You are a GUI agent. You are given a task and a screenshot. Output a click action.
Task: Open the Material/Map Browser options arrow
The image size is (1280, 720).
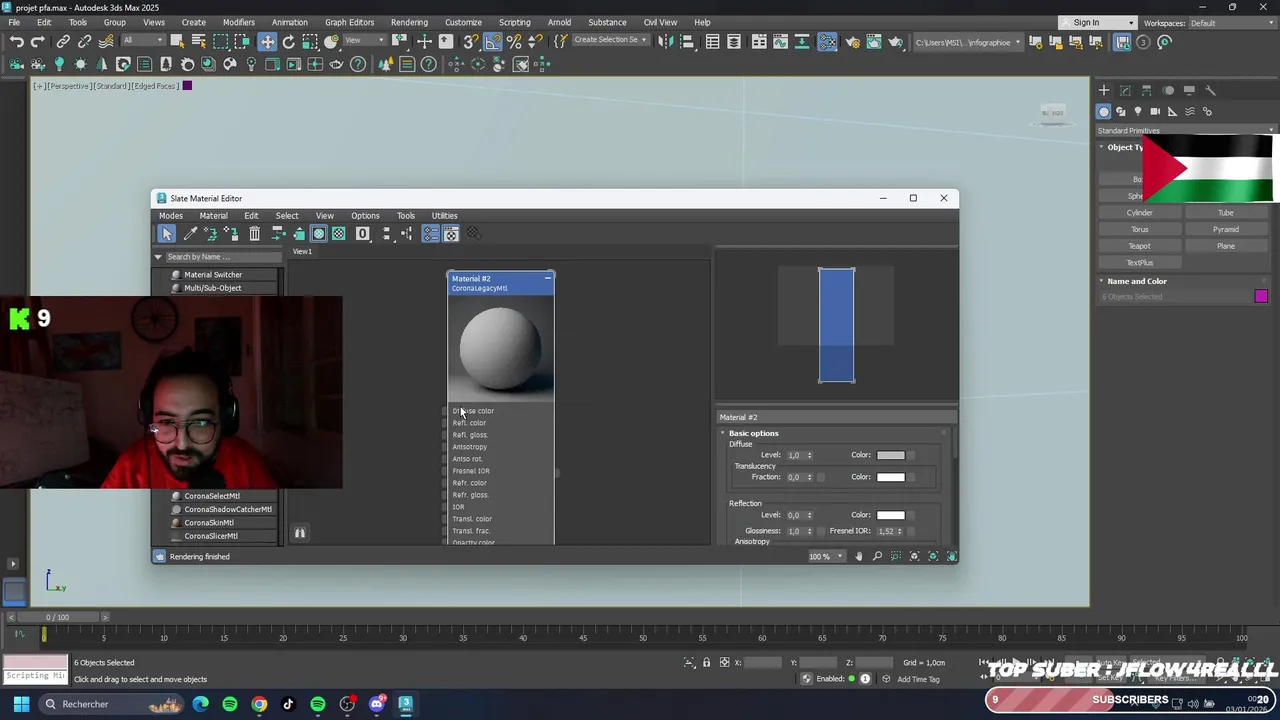pos(158,257)
